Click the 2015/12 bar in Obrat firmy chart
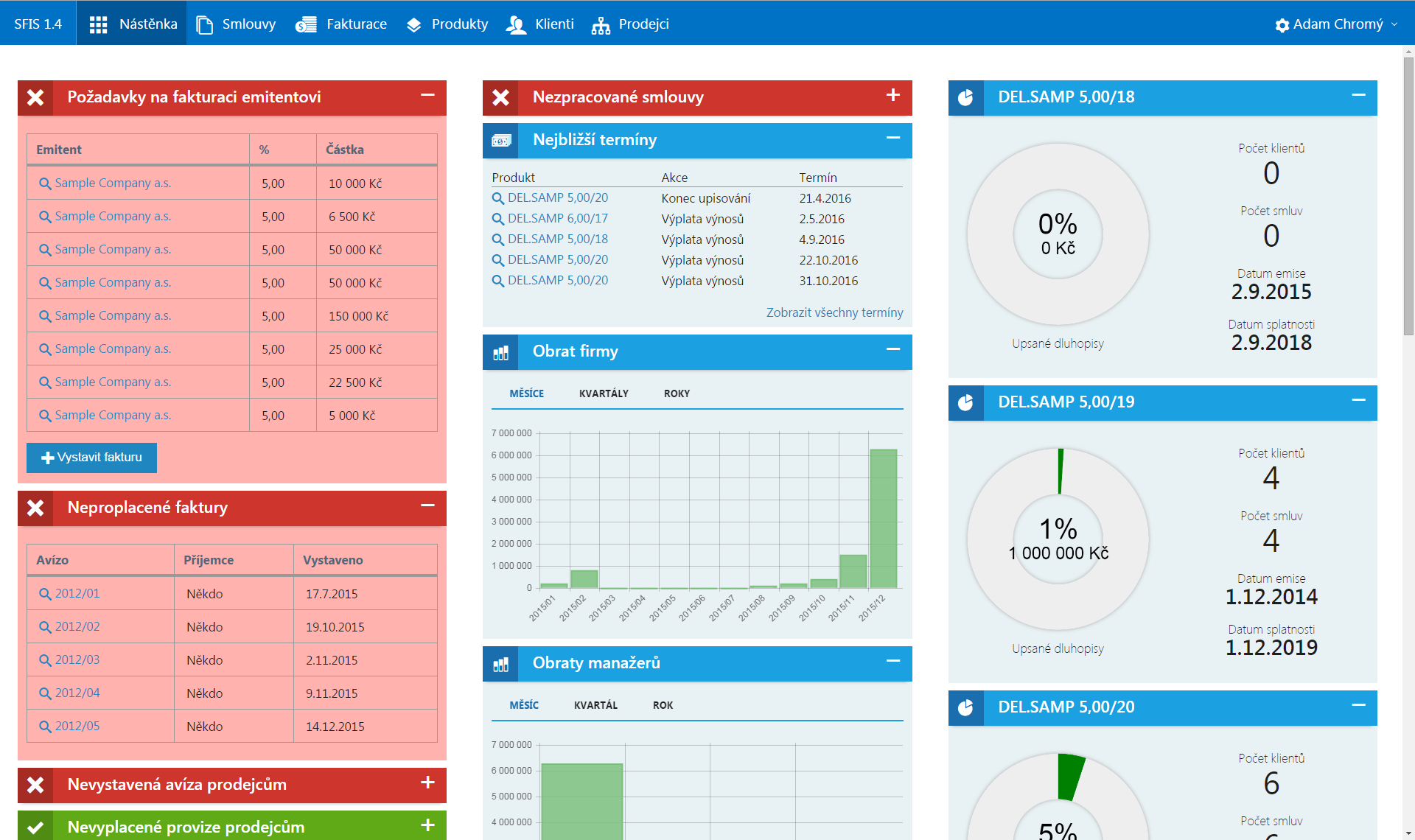This screenshot has height=840, width=1415. [883, 519]
